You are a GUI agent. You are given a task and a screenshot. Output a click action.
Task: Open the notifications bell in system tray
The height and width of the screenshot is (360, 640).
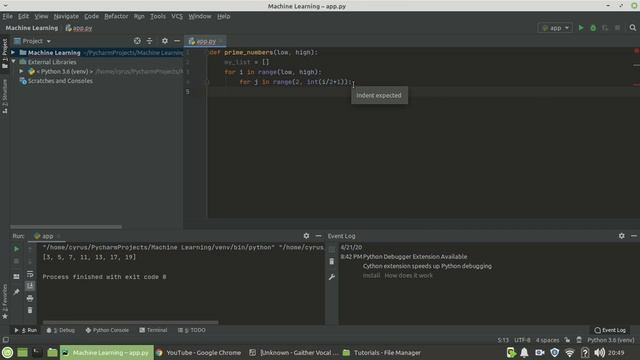(524, 353)
